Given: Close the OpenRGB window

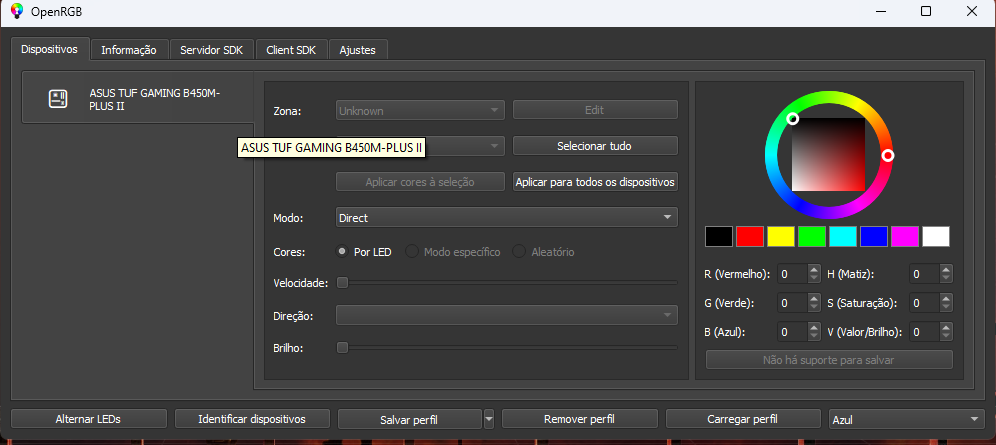Looking at the screenshot, I should tap(971, 11).
